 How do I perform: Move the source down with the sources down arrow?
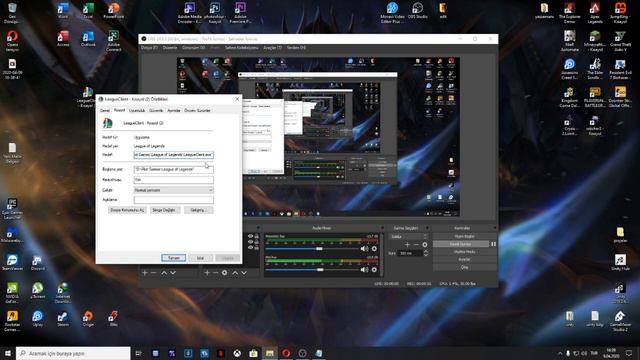pos(244,273)
